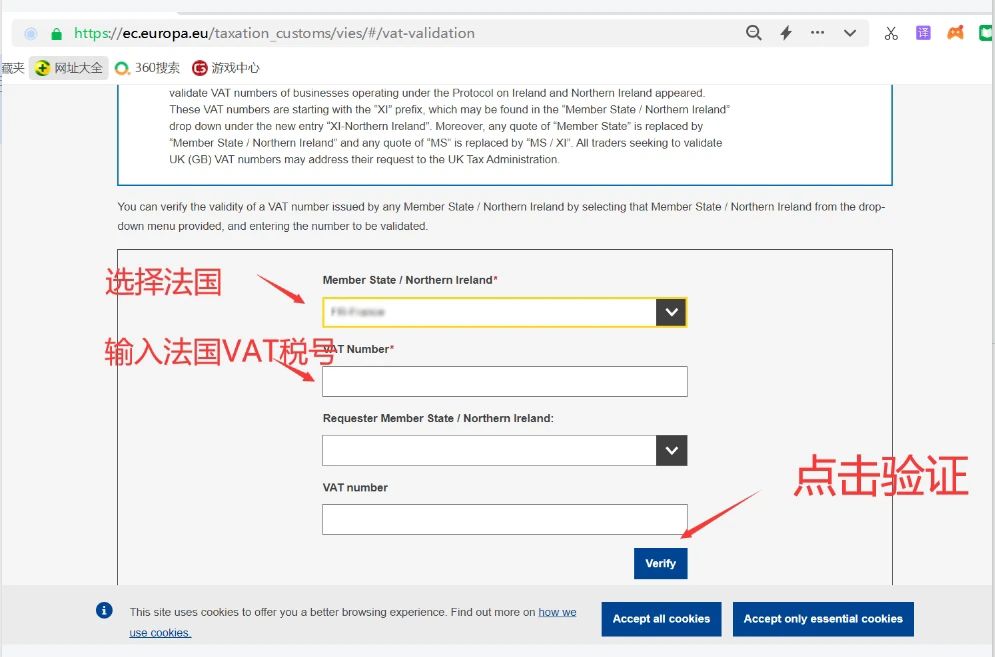Focus the required VAT Number input field
This screenshot has height=657, width=995.
tap(504, 382)
